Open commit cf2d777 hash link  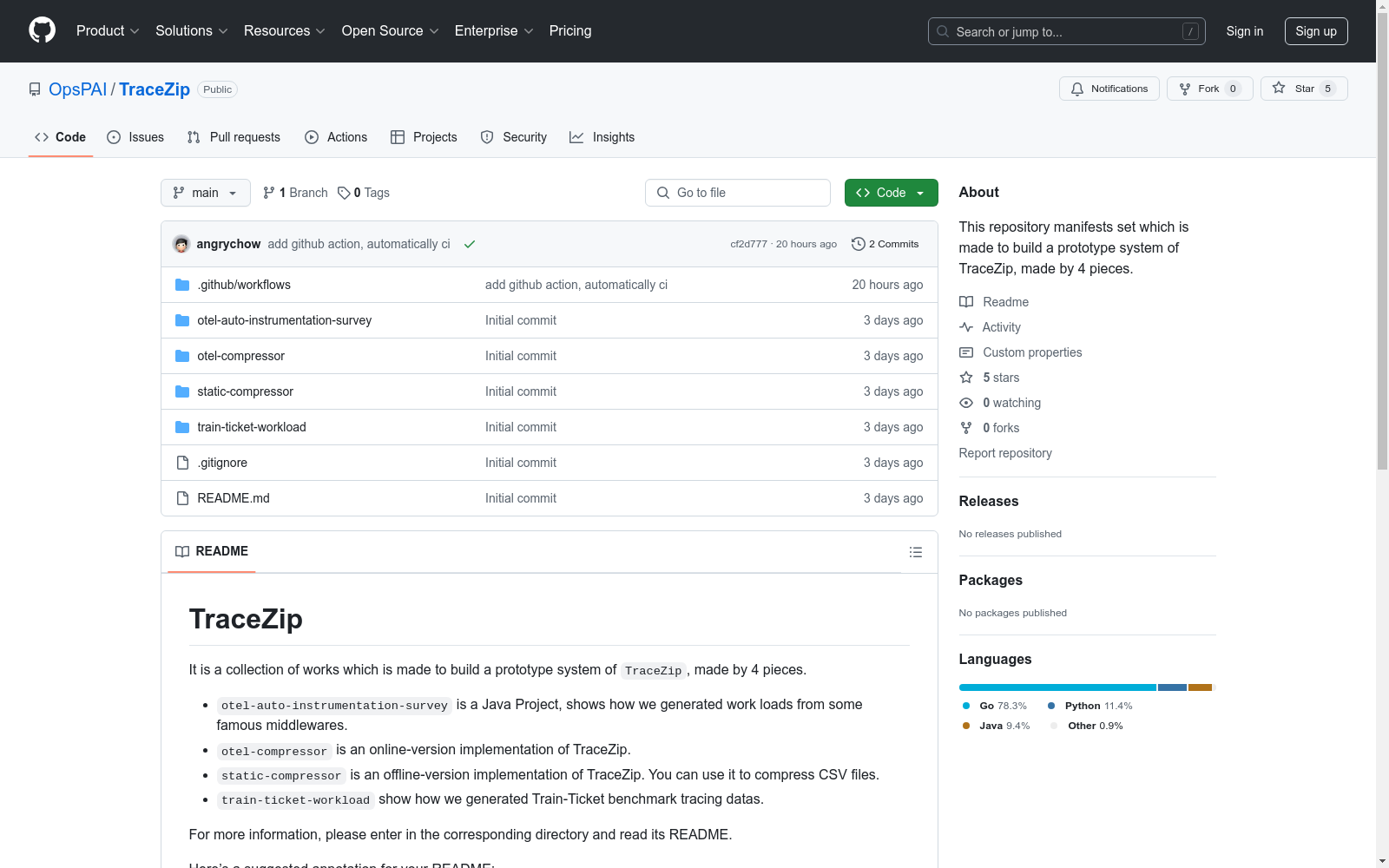tap(748, 244)
